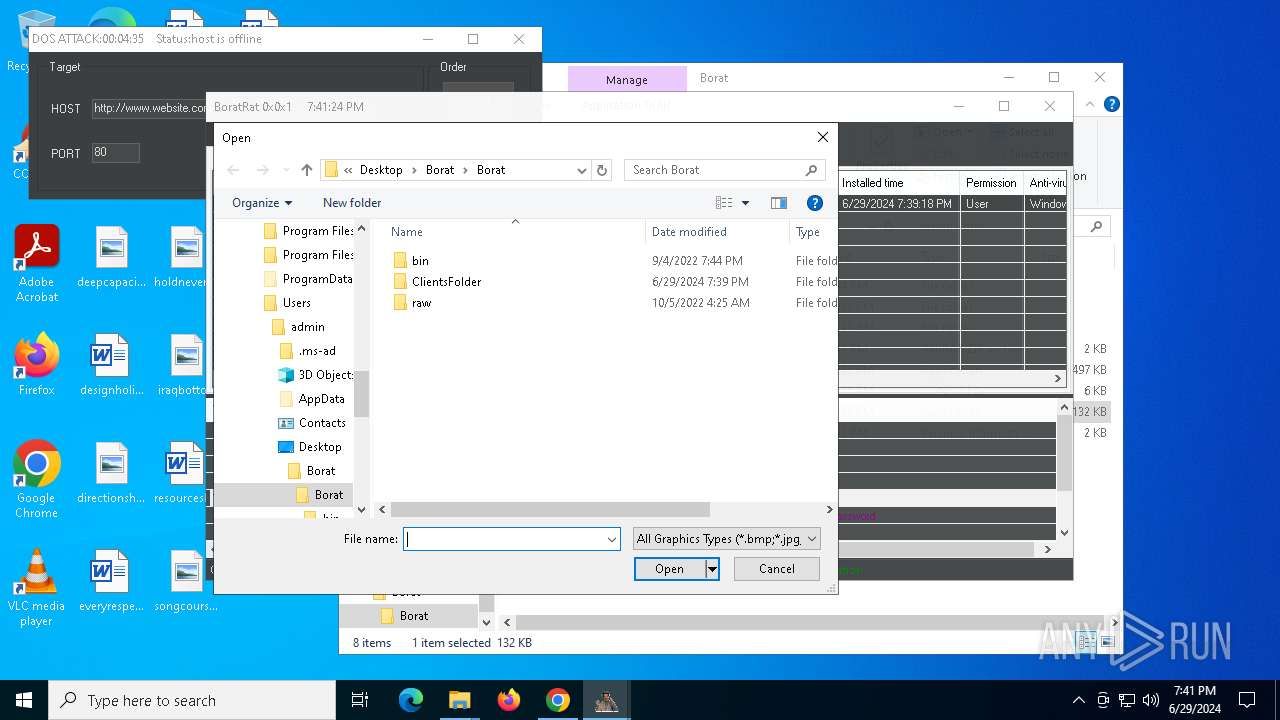This screenshot has width=1280, height=720.
Task: Switch to BoratRat app on taskbar
Action: [x=607, y=700]
